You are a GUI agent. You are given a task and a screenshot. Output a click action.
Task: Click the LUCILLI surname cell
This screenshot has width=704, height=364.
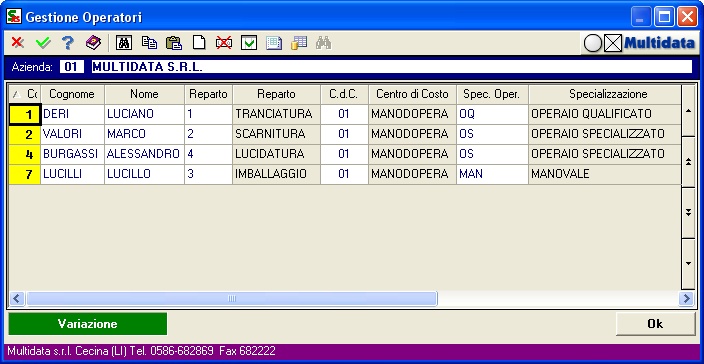pos(72,174)
